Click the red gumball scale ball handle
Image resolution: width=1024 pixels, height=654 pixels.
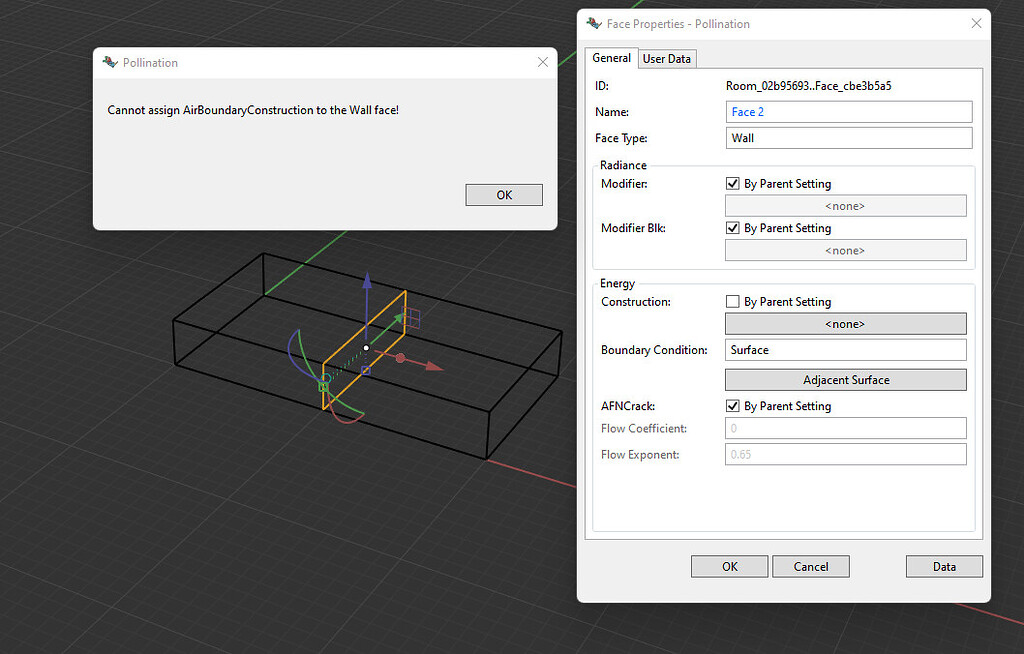401,357
